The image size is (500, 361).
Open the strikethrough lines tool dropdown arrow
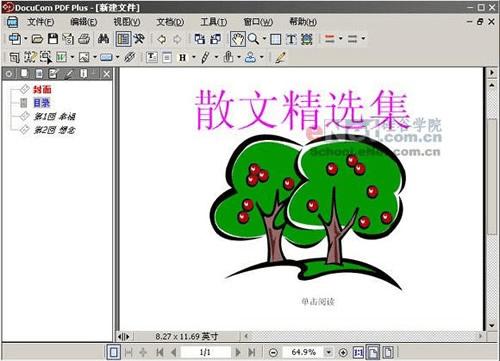pyautogui.click(x=363, y=39)
